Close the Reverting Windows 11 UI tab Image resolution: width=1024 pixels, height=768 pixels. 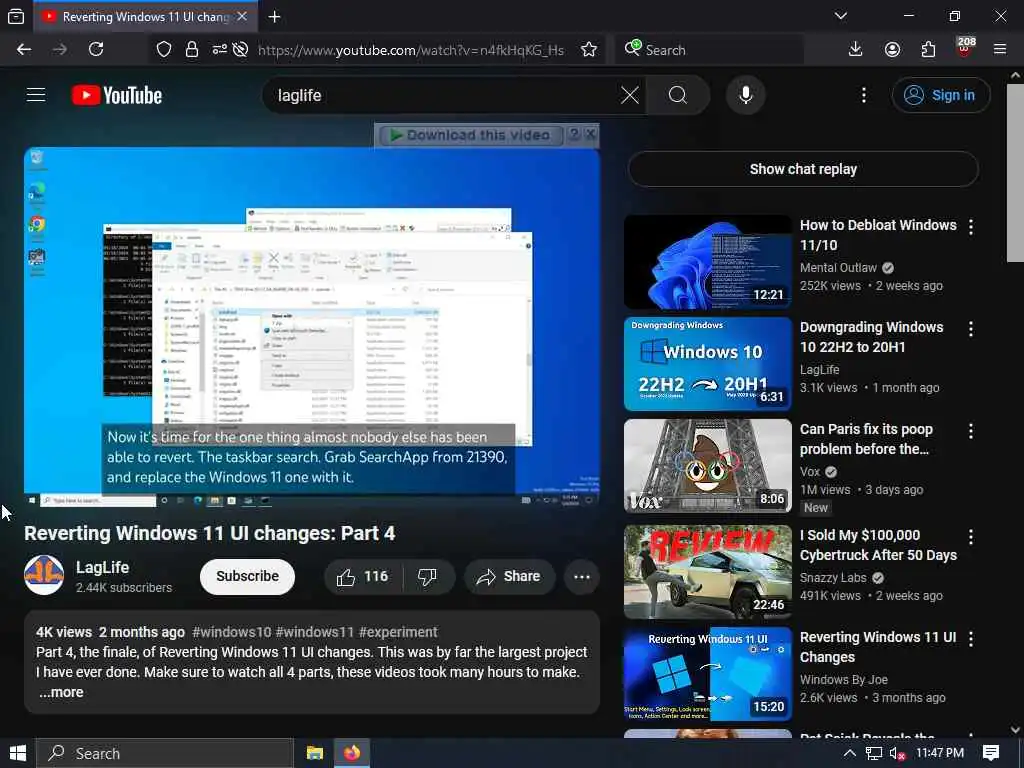pyautogui.click(x=242, y=16)
